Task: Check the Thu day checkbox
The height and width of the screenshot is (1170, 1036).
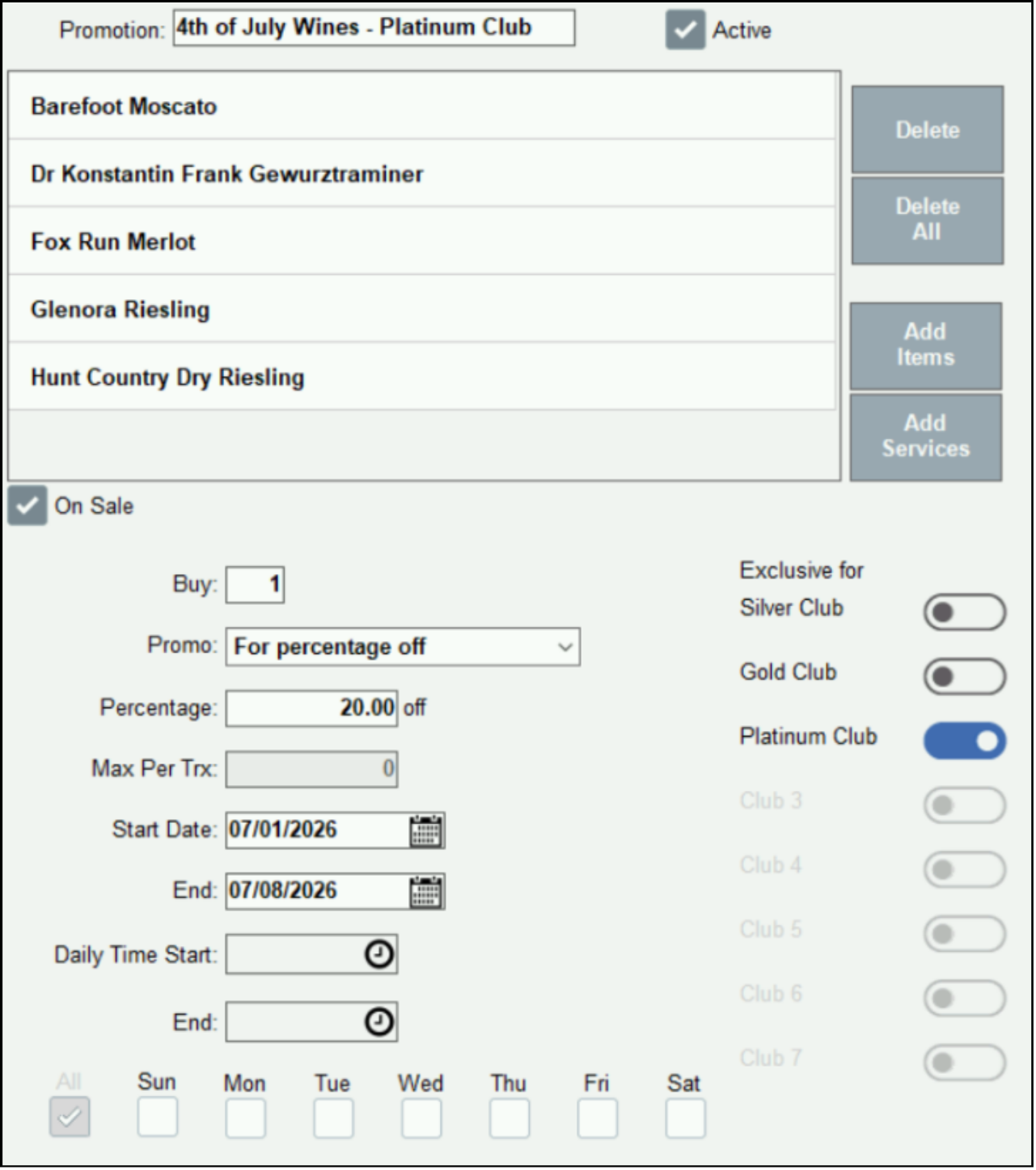Action: (510, 1120)
